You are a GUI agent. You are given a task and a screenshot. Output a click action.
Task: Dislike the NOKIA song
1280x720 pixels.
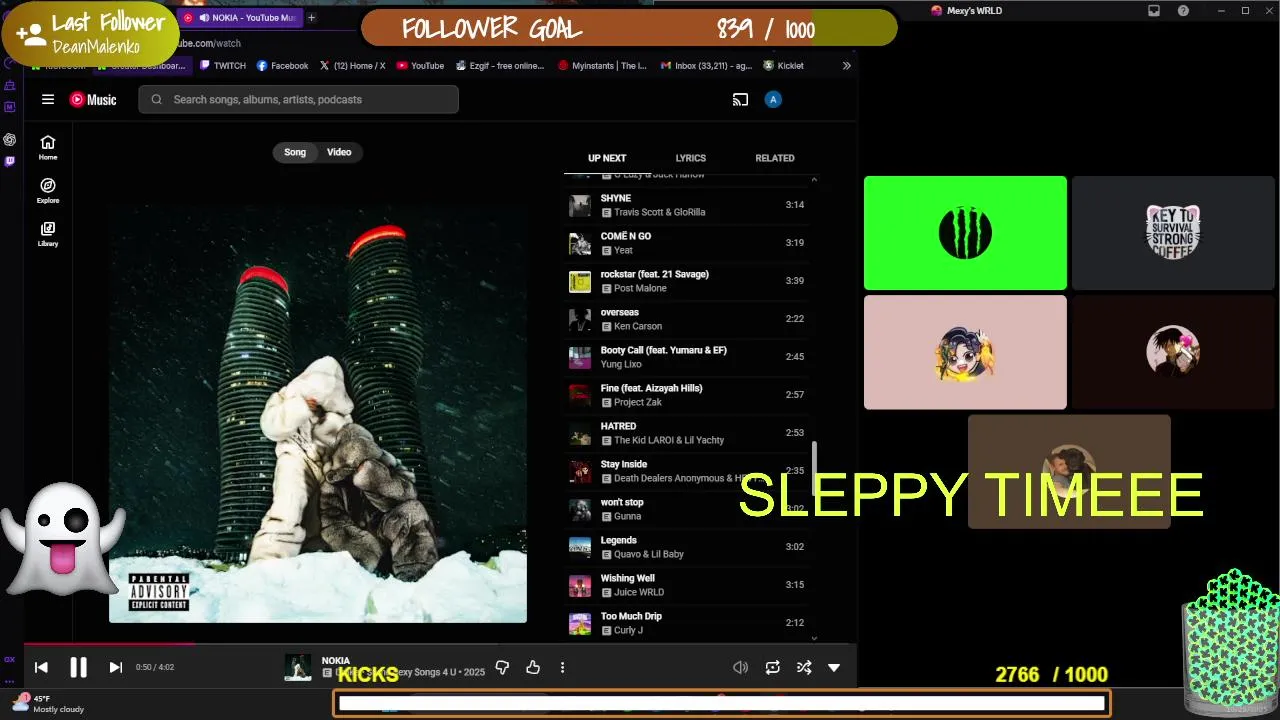503,667
